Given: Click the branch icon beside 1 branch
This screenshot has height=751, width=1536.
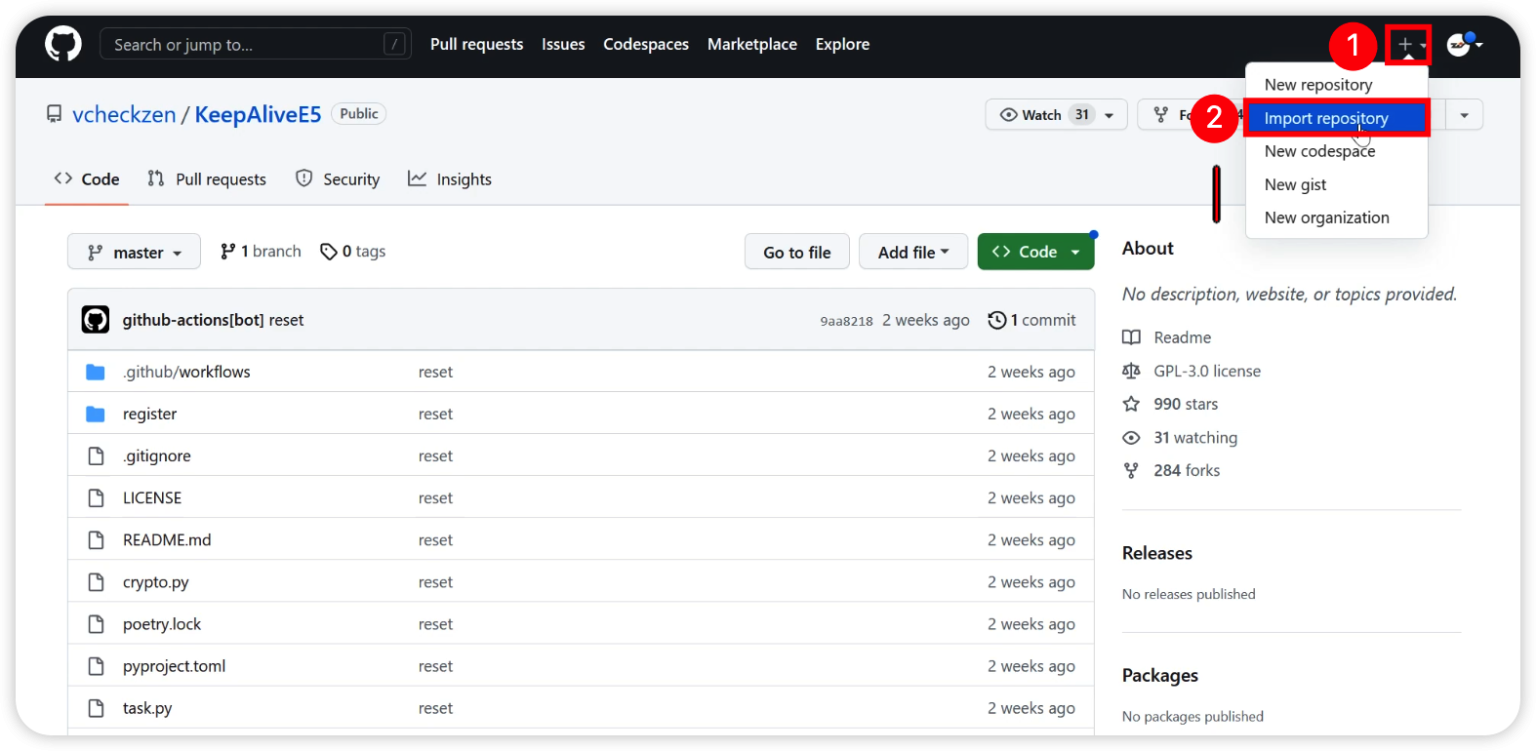Looking at the screenshot, I should click(x=228, y=252).
